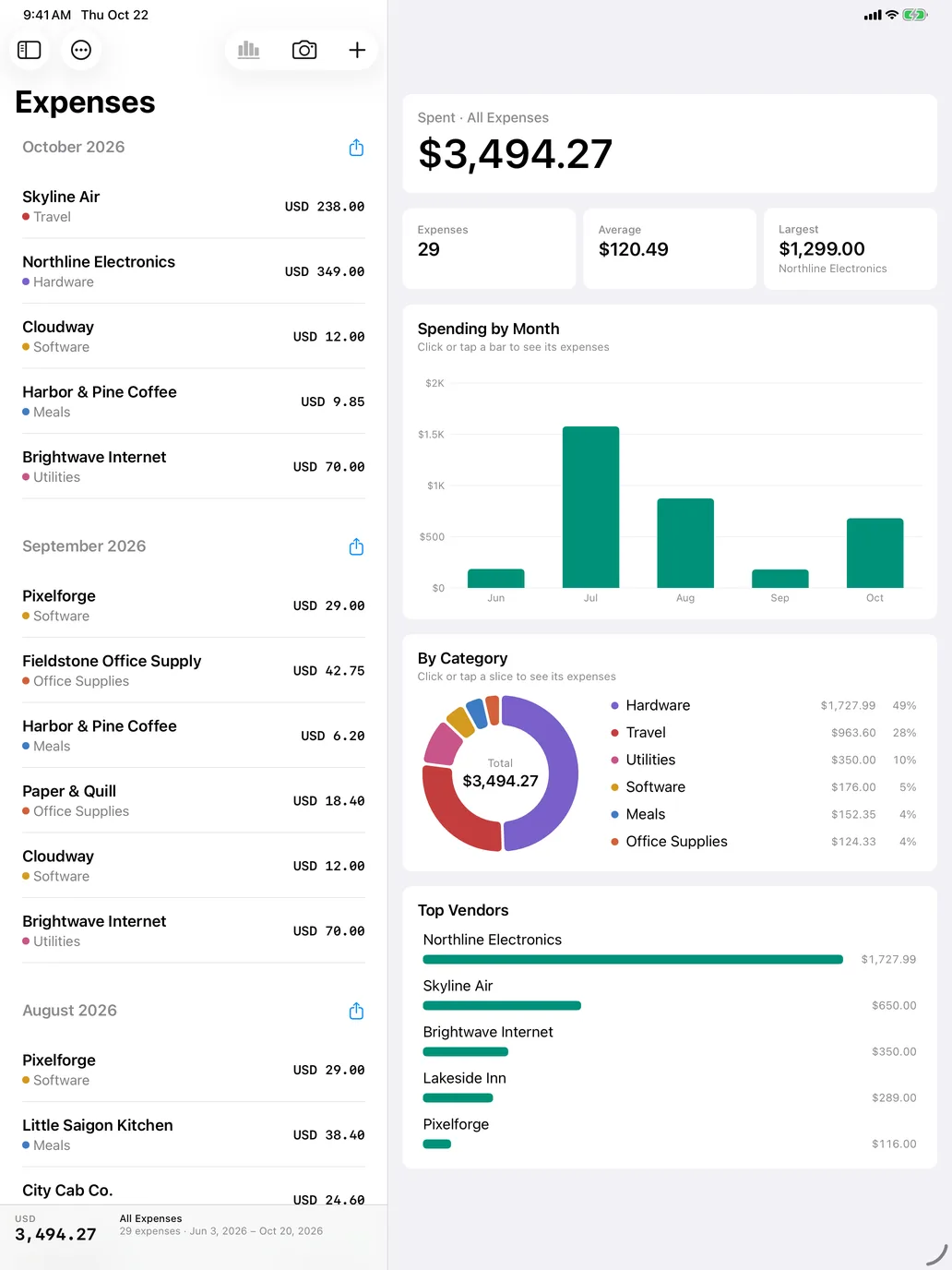Select the Meals category legend row

[x=764, y=814]
